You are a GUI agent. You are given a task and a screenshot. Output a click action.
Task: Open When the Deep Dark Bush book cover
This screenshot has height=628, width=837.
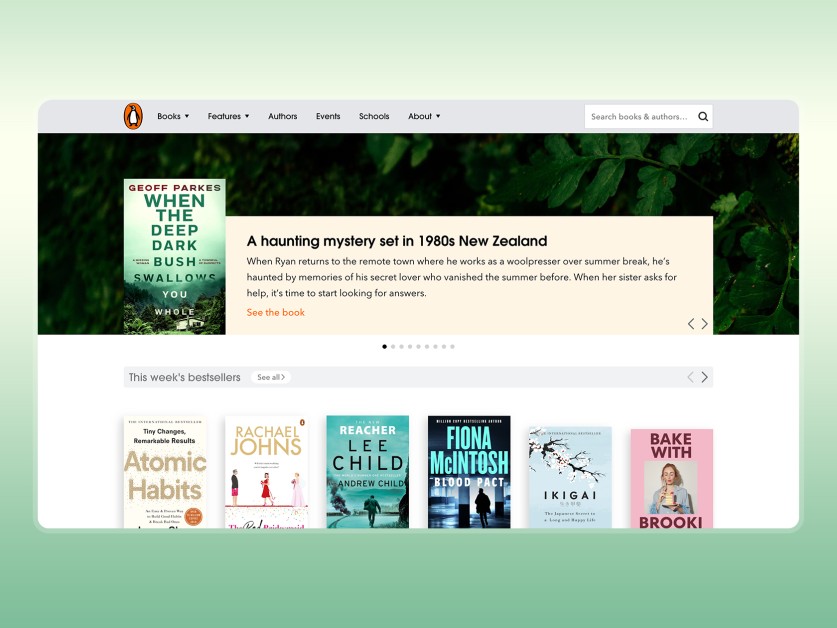pyautogui.click(x=175, y=257)
